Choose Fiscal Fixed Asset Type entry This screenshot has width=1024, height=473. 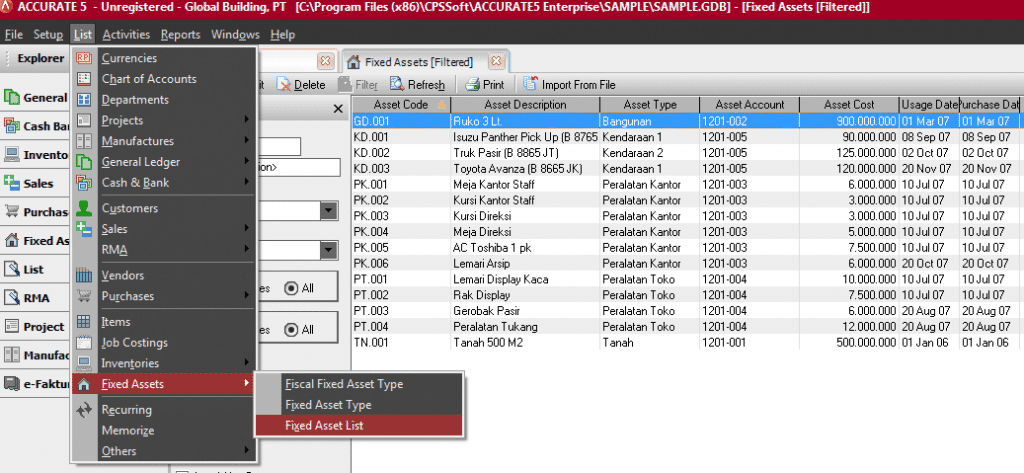[359, 384]
